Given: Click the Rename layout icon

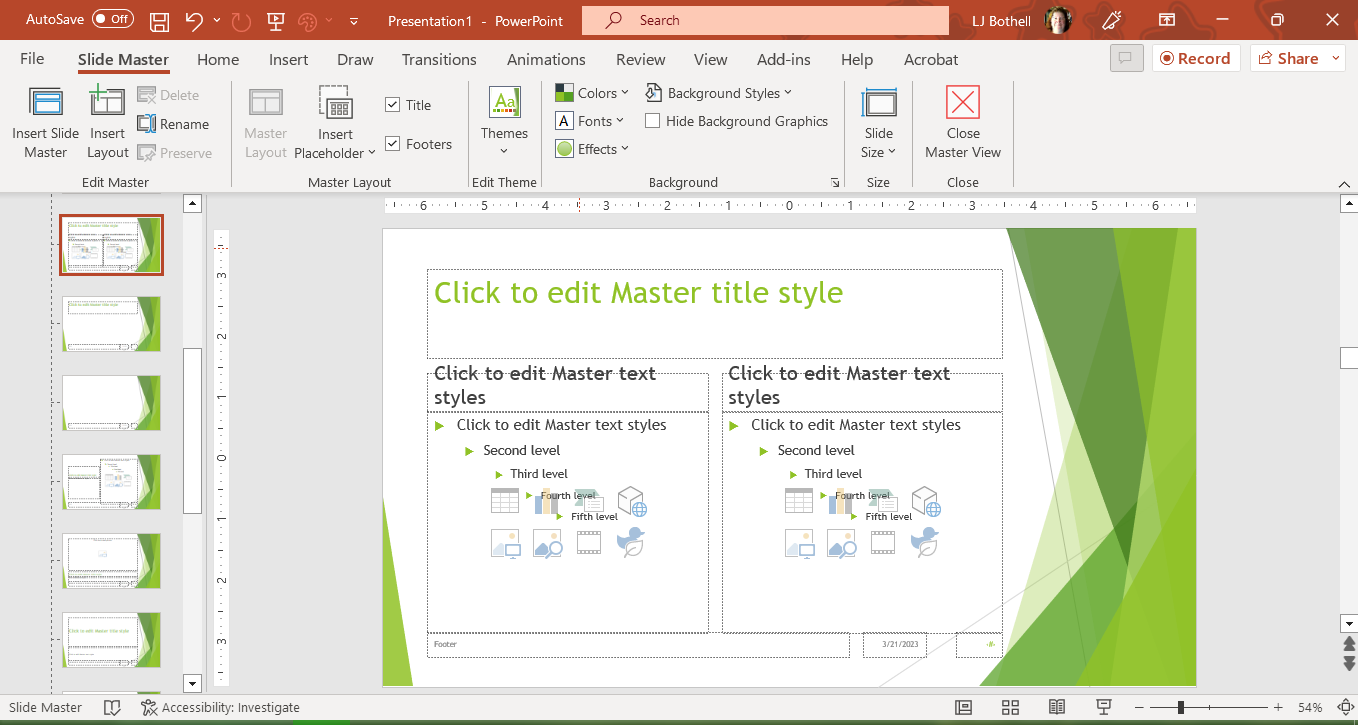Looking at the screenshot, I should (x=146, y=124).
